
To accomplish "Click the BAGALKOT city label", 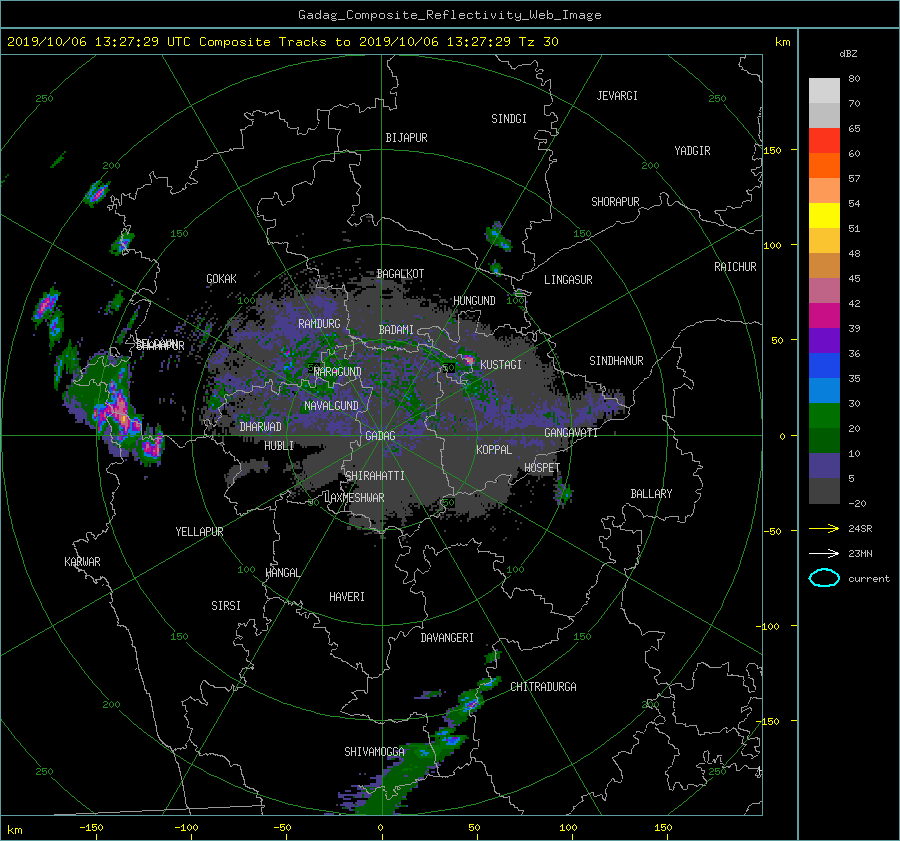I will click(x=400, y=274).
